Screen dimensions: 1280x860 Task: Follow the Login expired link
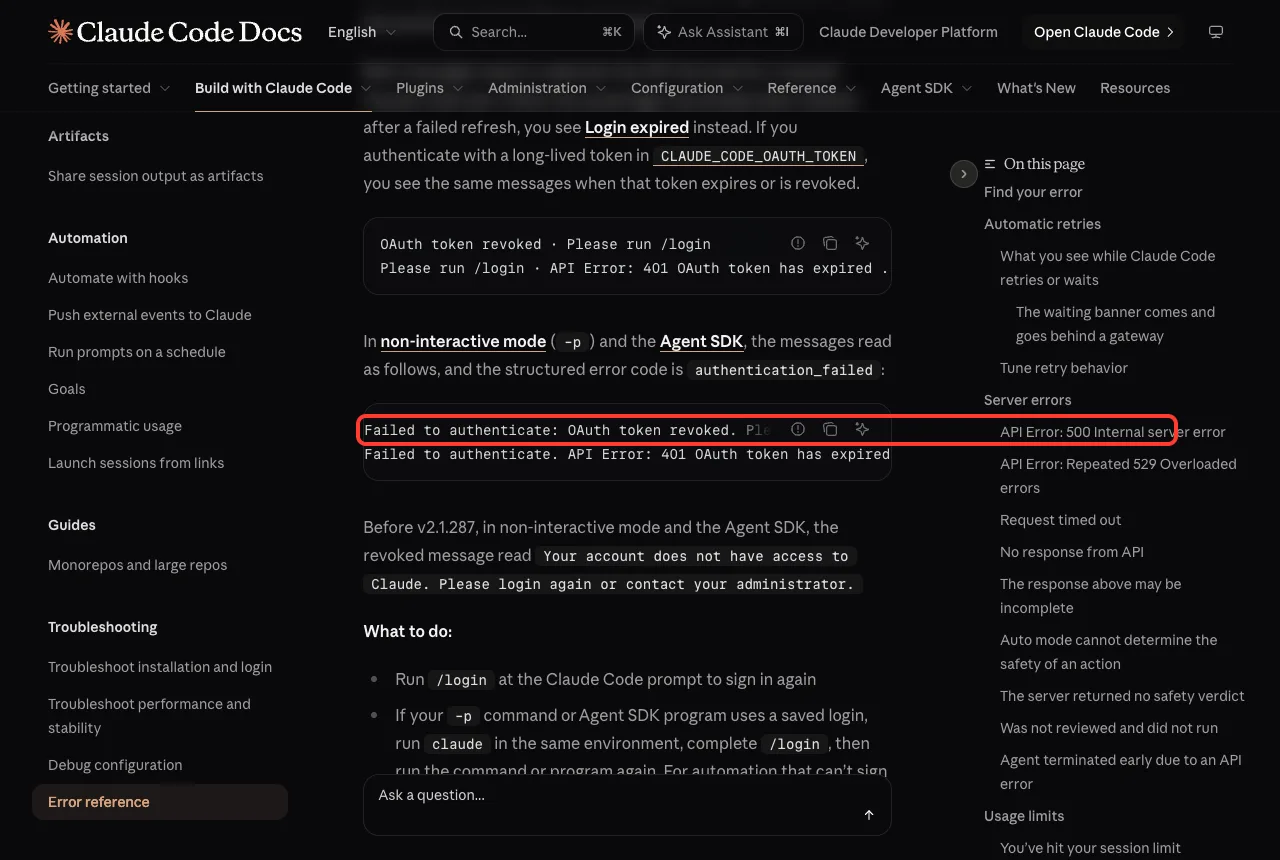(637, 127)
